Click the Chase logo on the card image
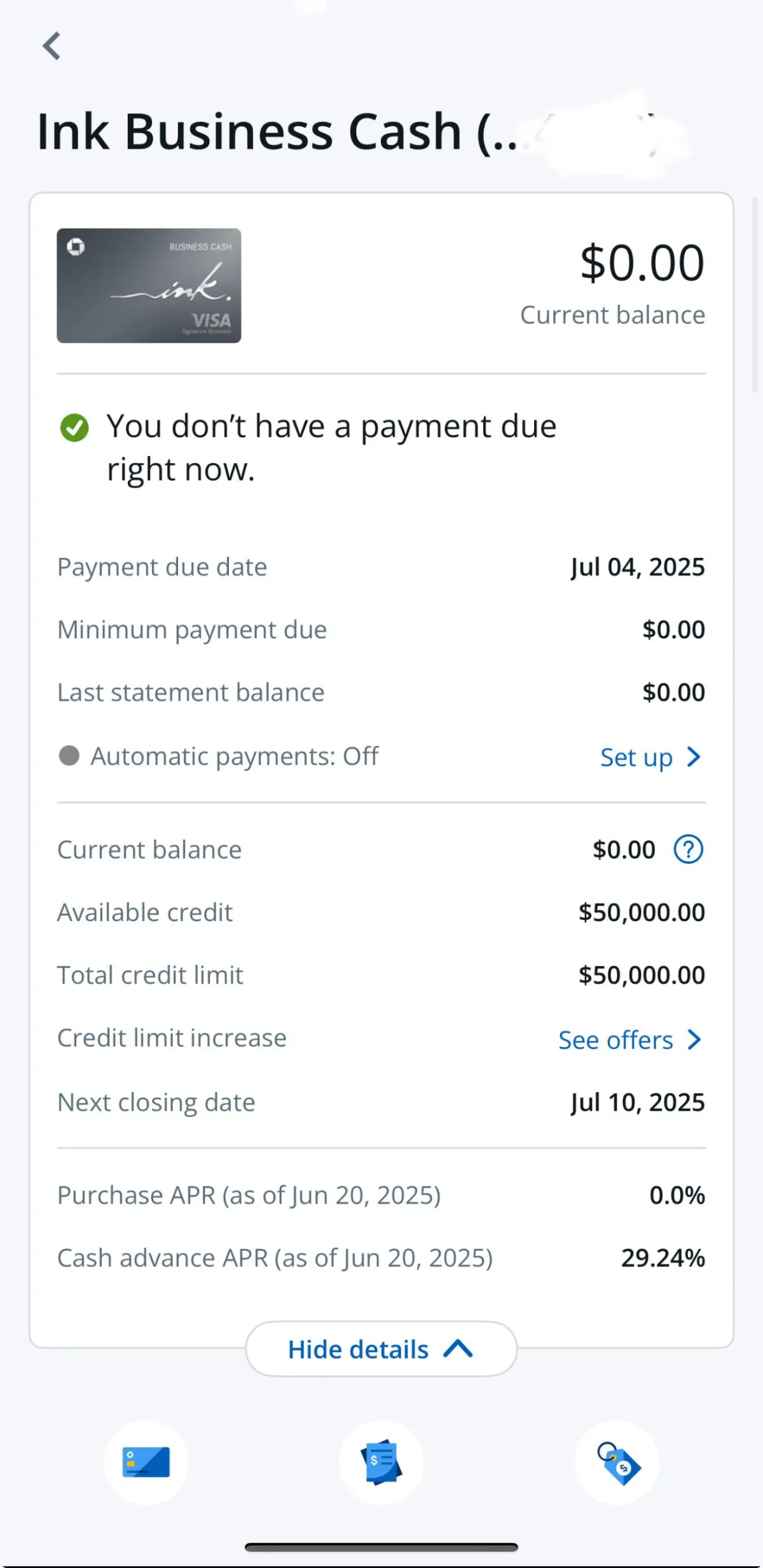This screenshot has width=763, height=1568. pos(76,247)
